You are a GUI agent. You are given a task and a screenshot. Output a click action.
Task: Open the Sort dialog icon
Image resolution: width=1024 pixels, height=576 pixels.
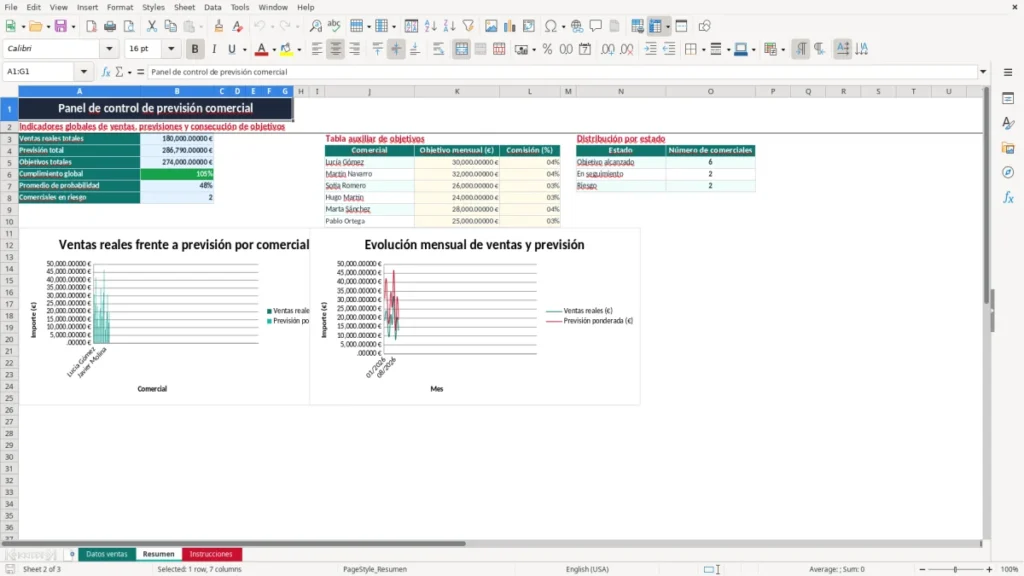[411, 26]
